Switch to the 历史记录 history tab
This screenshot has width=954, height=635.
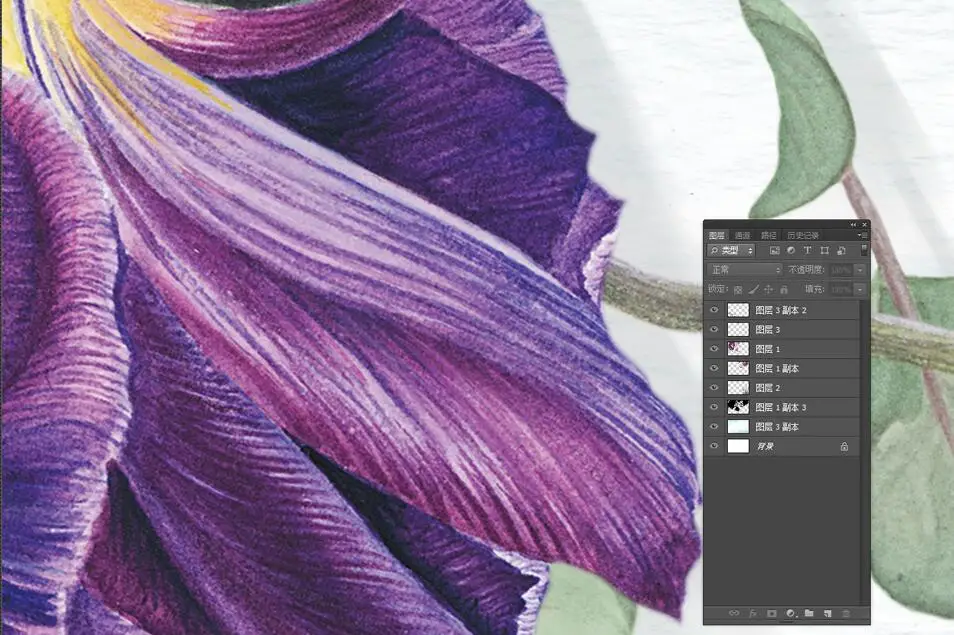pos(803,235)
